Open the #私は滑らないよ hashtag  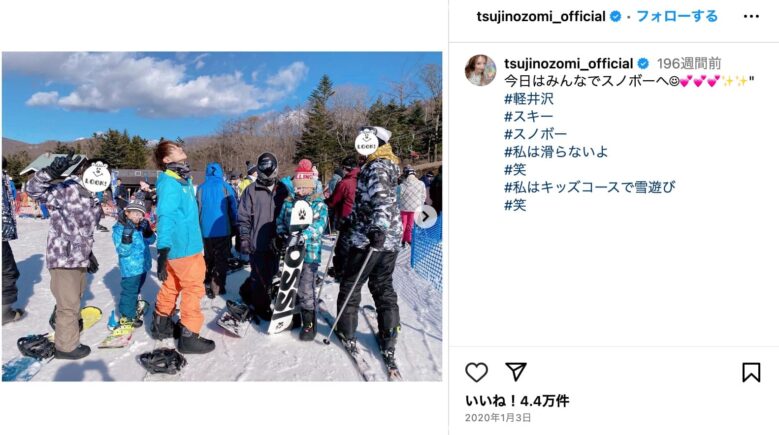556,152
